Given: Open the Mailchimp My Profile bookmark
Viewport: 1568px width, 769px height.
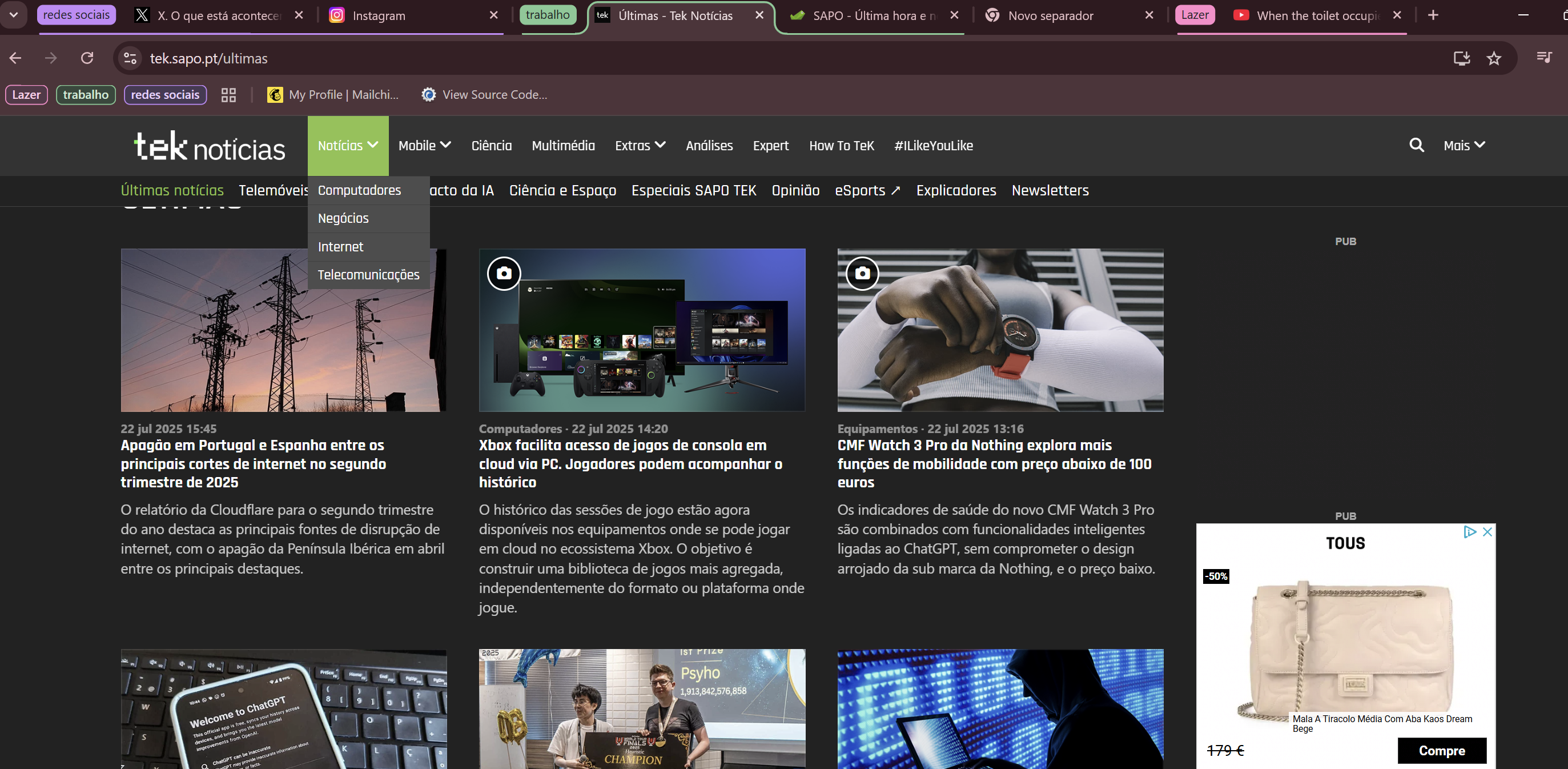Looking at the screenshot, I should (x=333, y=95).
